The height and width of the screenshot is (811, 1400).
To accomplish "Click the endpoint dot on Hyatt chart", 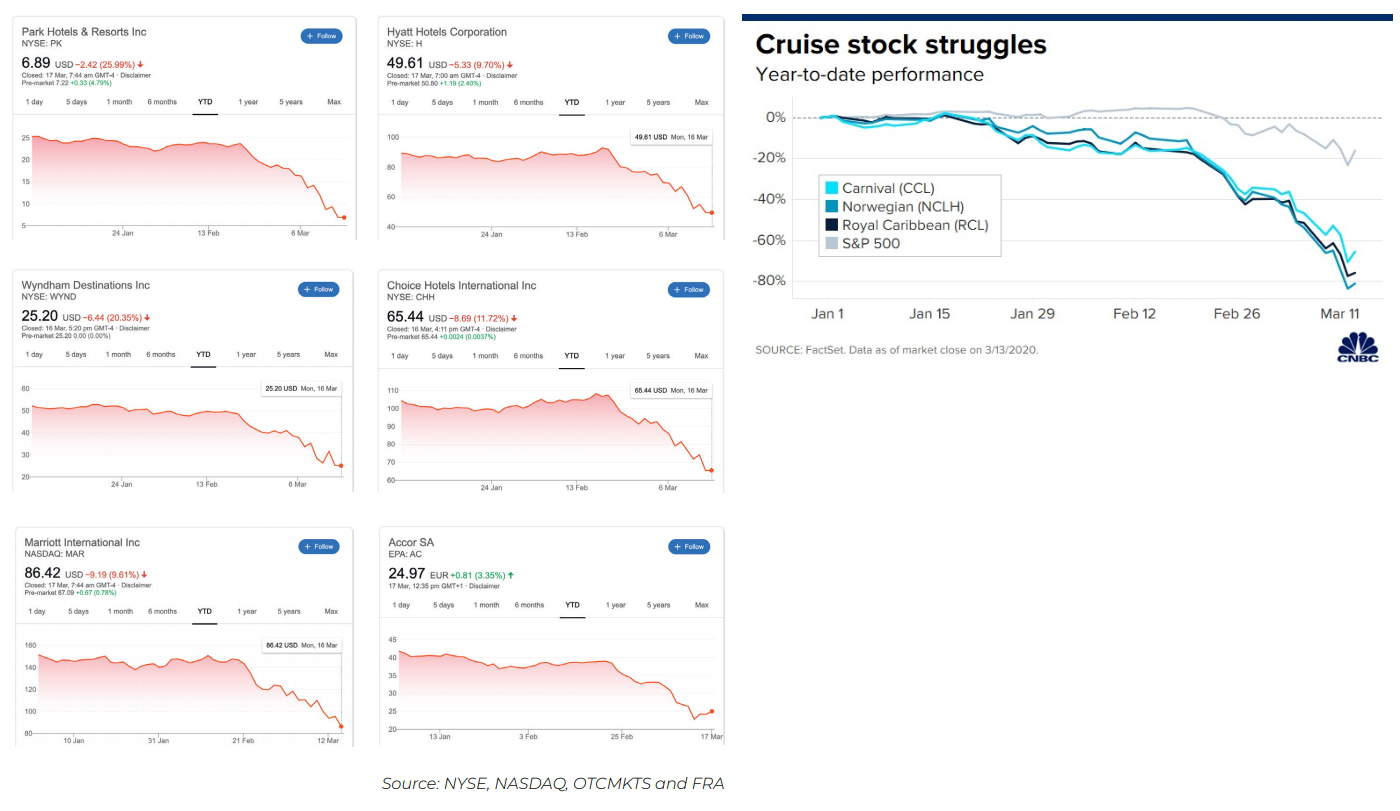I will pos(712,212).
